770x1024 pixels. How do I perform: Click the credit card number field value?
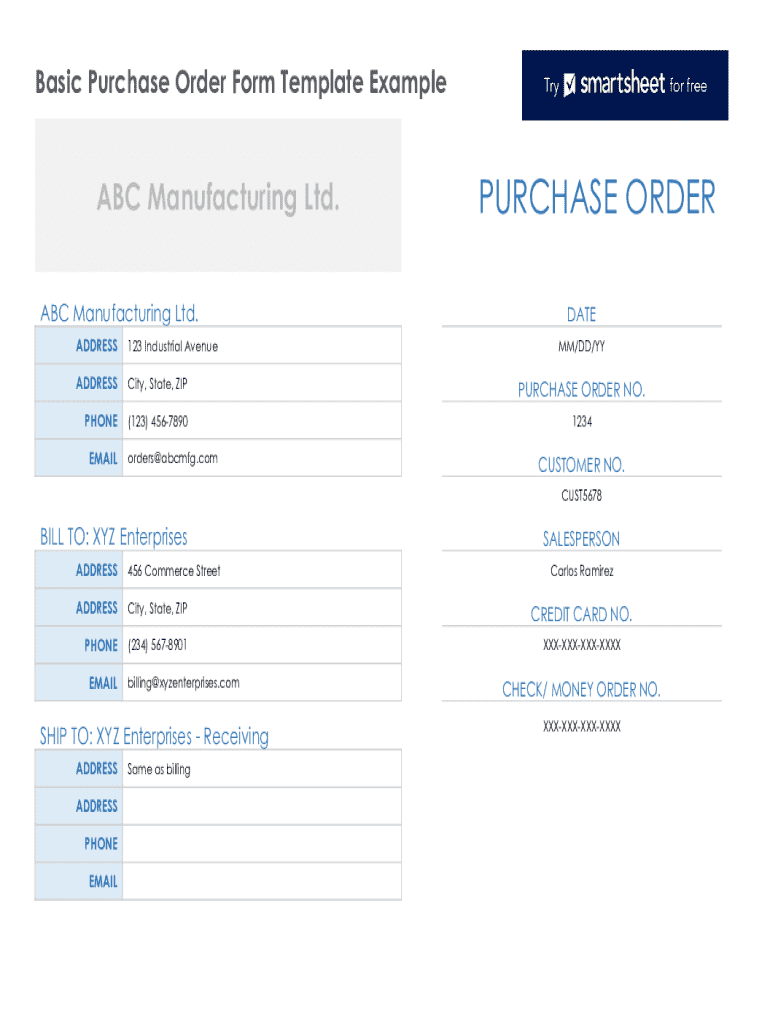581,646
